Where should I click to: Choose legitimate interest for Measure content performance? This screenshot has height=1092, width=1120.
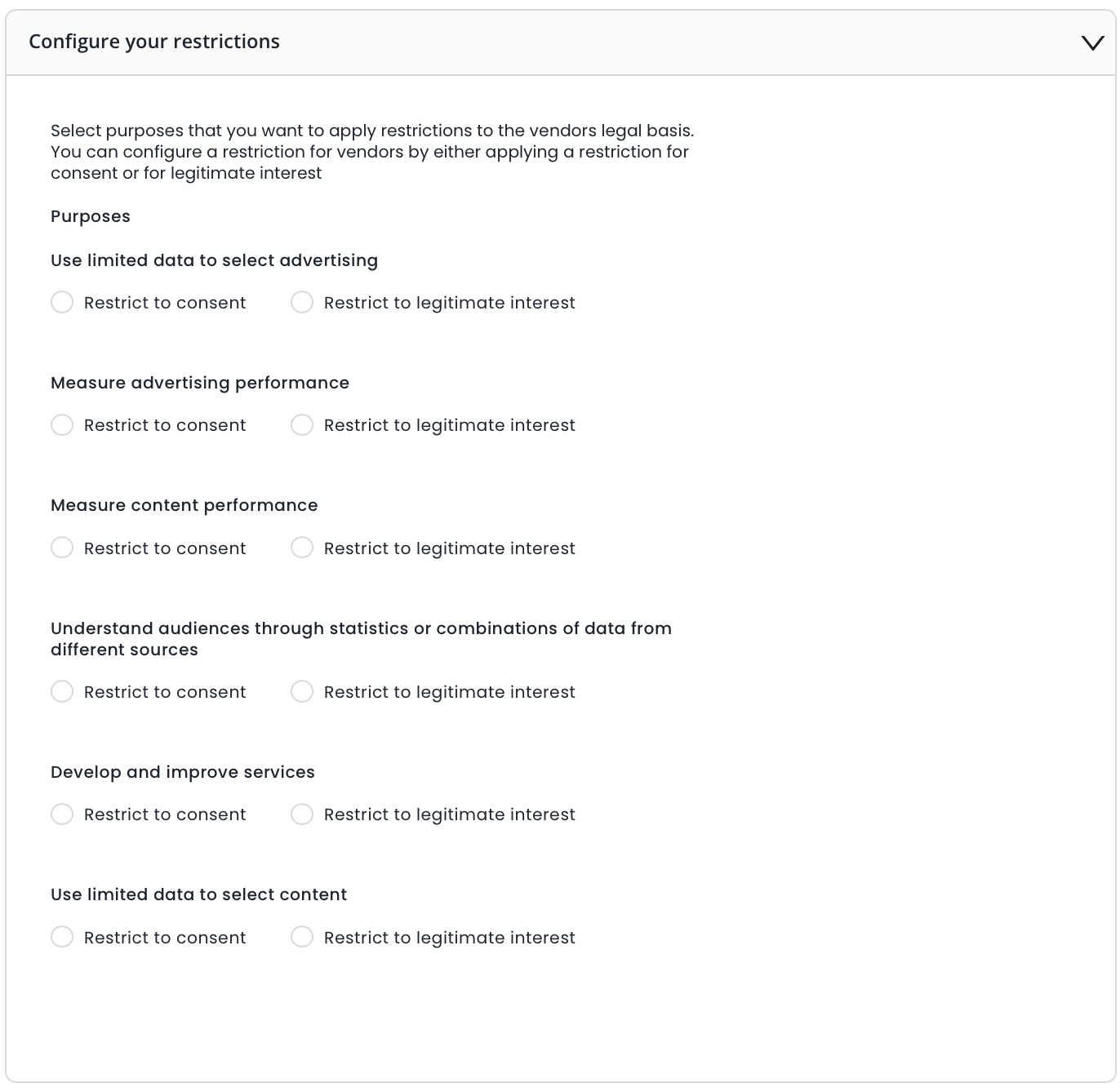point(302,548)
